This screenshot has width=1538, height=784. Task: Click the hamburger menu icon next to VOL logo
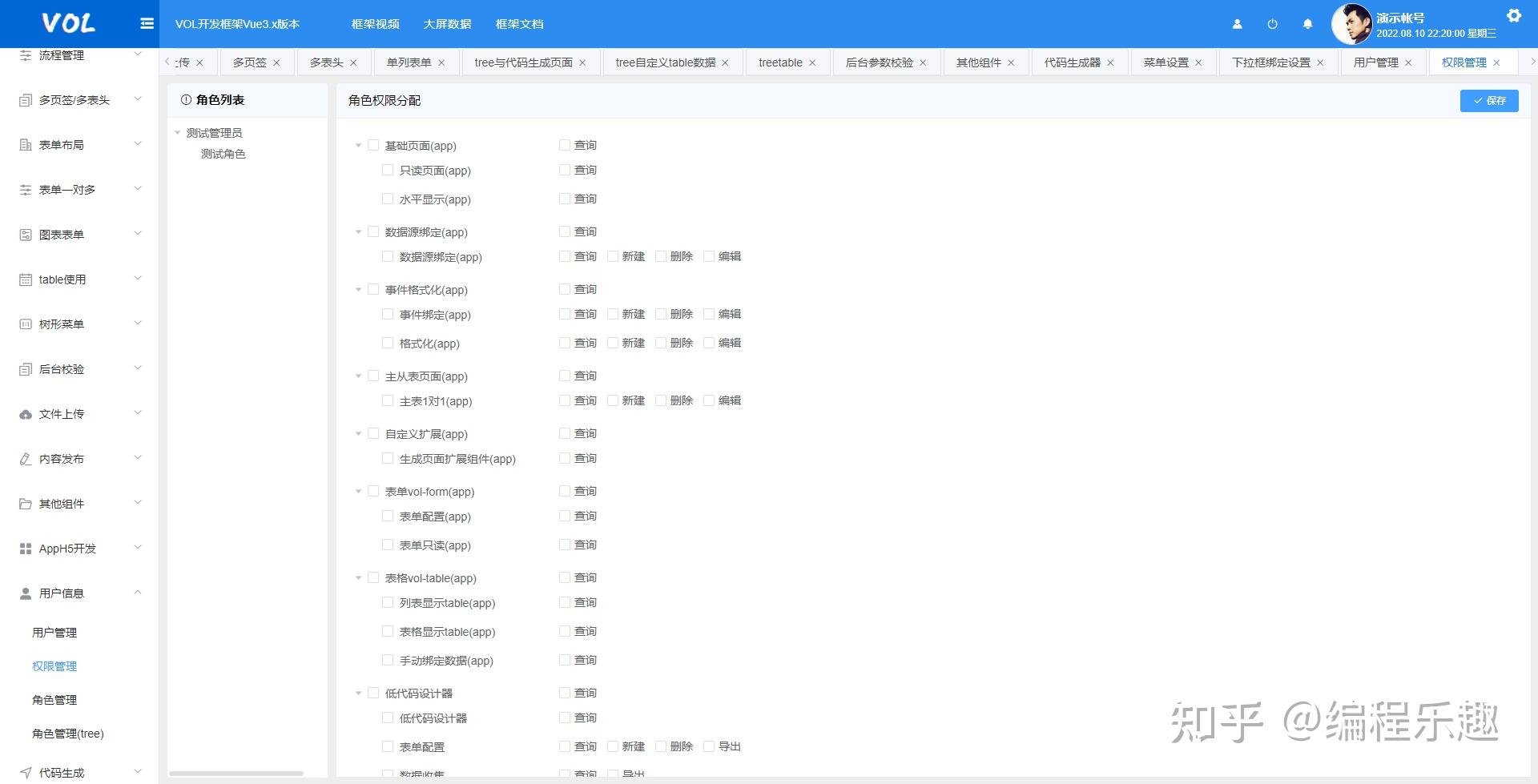[x=147, y=23]
